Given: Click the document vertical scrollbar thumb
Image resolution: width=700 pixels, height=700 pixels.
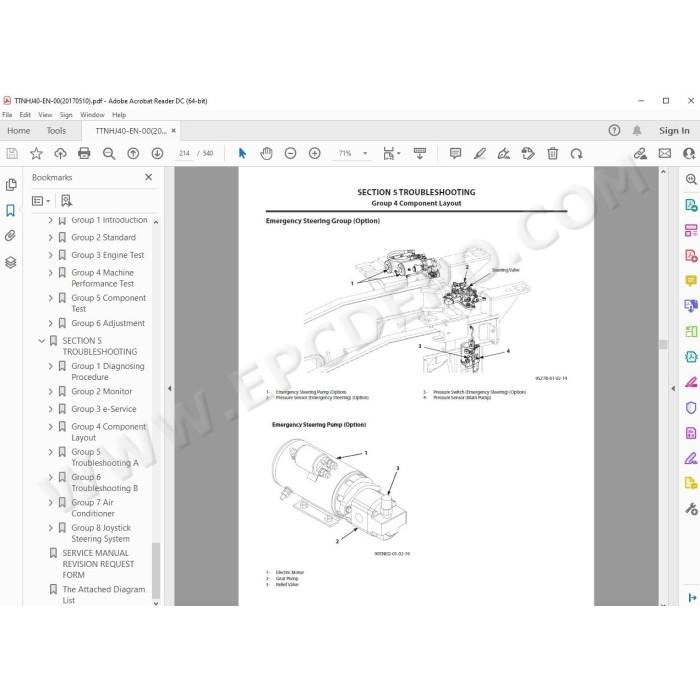Looking at the screenshot, I should tap(663, 344).
